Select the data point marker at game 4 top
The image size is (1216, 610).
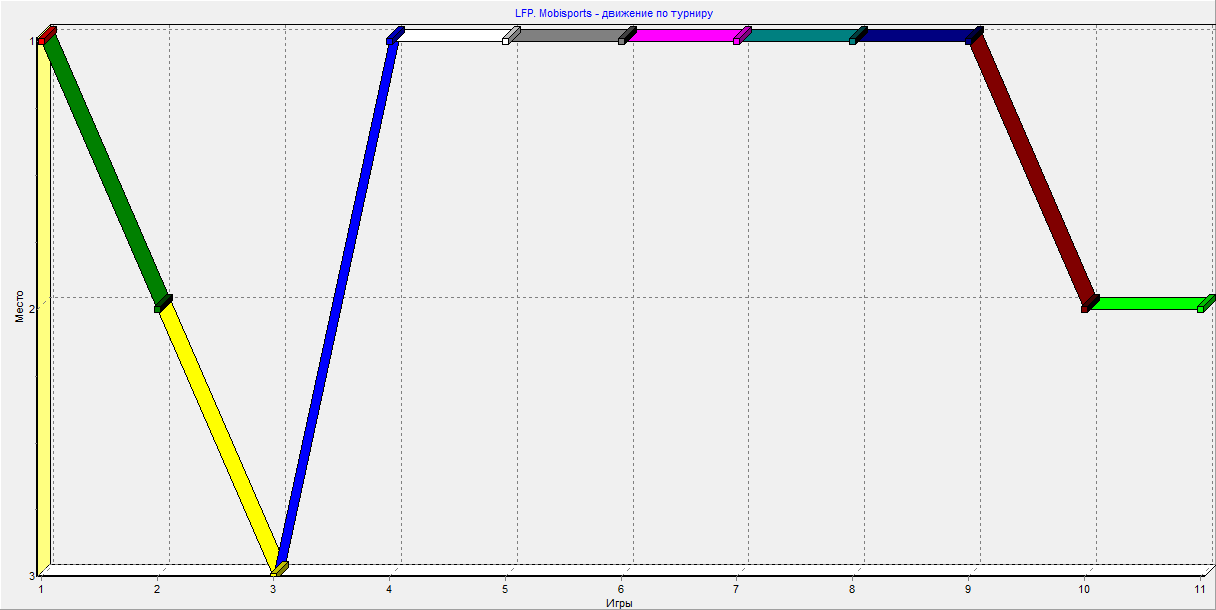click(393, 37)
